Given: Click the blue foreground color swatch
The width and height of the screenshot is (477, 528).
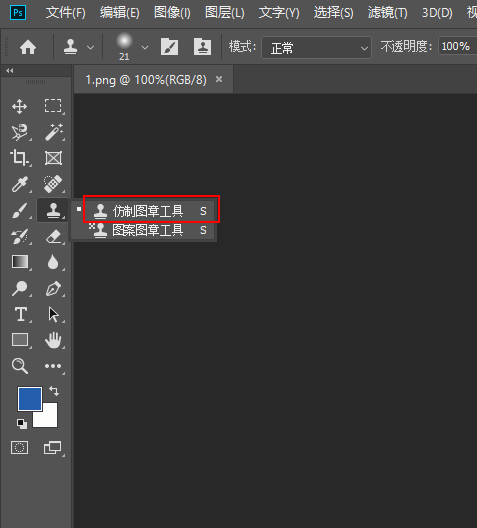Looking at the screenshot, I should (x=30, y=399).
